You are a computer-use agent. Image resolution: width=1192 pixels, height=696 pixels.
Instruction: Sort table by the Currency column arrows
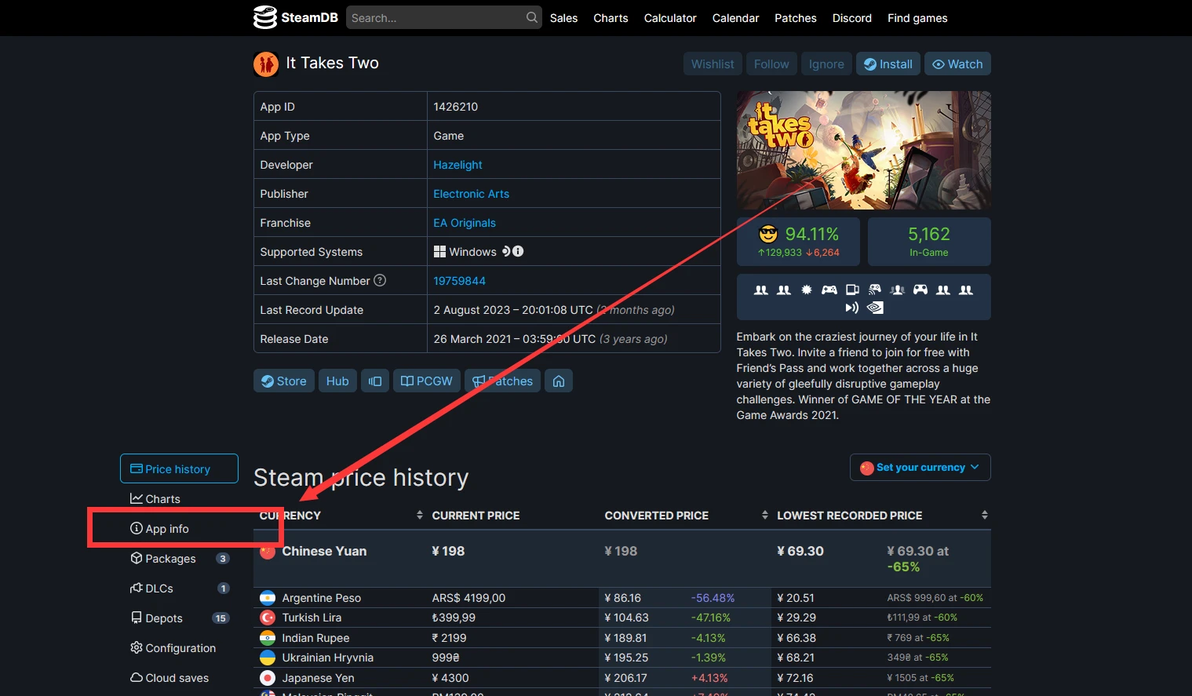[420, 515]
